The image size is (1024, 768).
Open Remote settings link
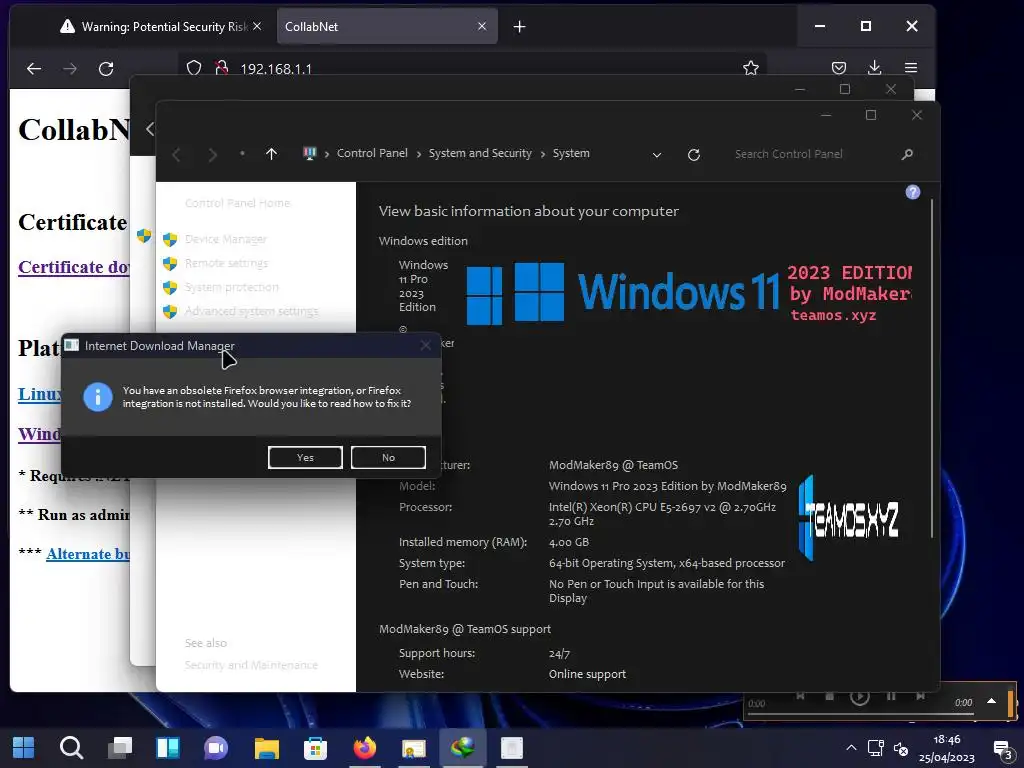(x=227, y=263)
